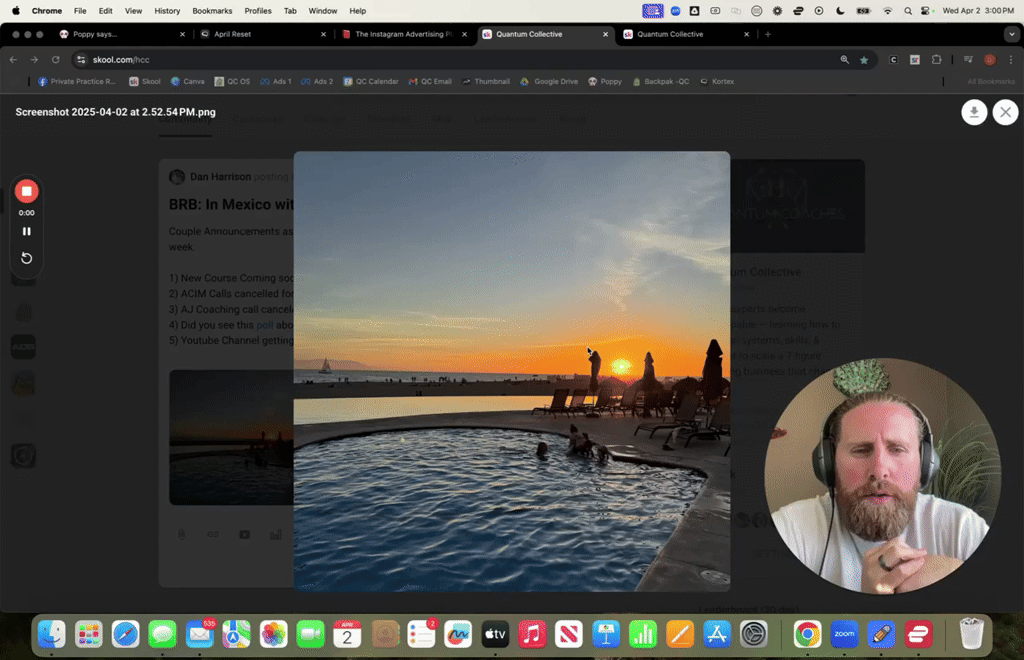The width and height of the screenshot is (1024, 660).
Task: Pause the screen recording
Action: (27, 231)
